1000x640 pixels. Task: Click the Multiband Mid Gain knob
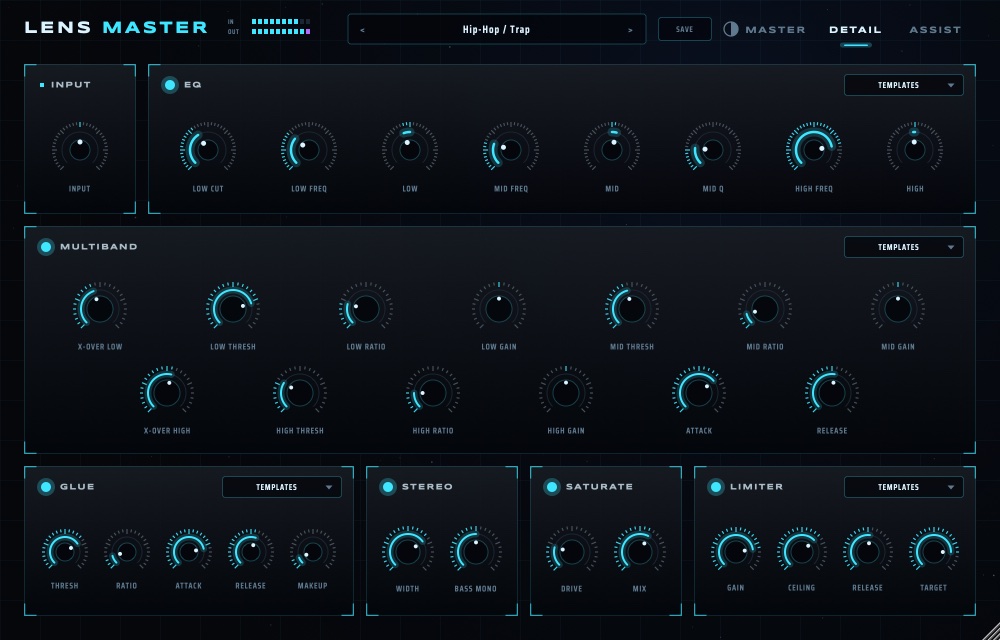pos(897,309)
